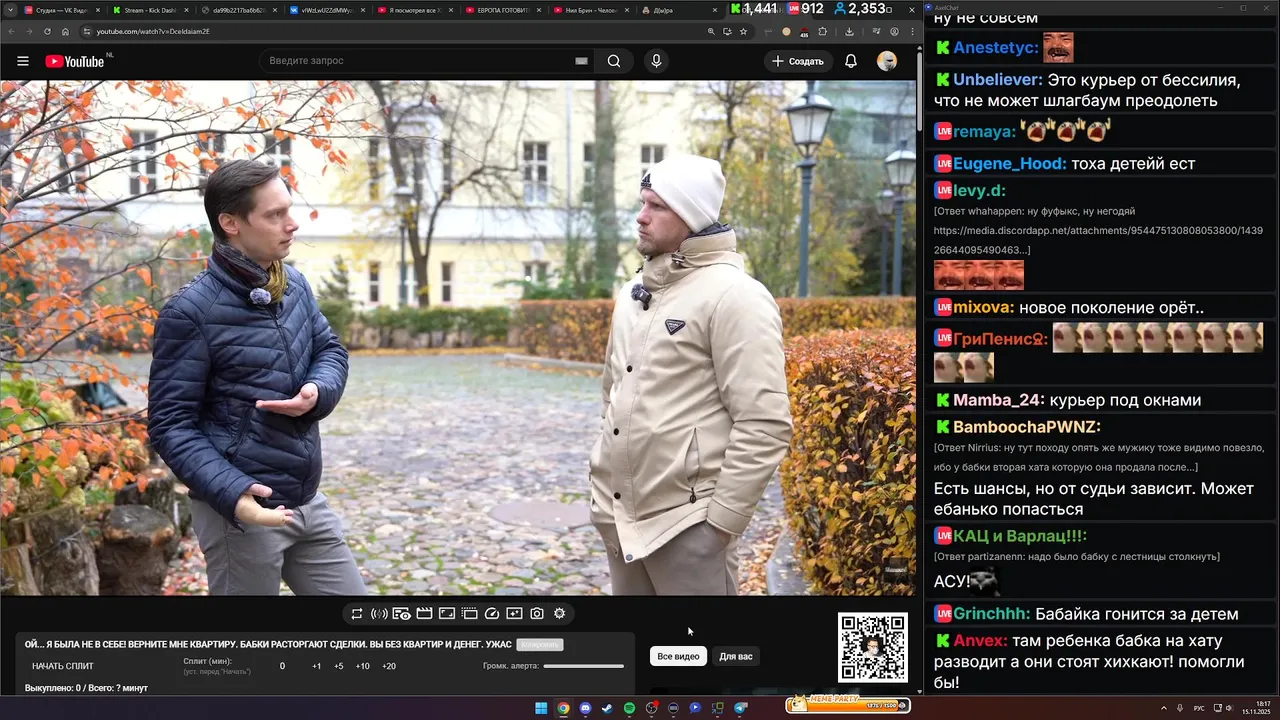Toggle the loop icon in video toolbar
This screenshot has height=720, width=1280.
pyautogui.click(x=357, y=614)
